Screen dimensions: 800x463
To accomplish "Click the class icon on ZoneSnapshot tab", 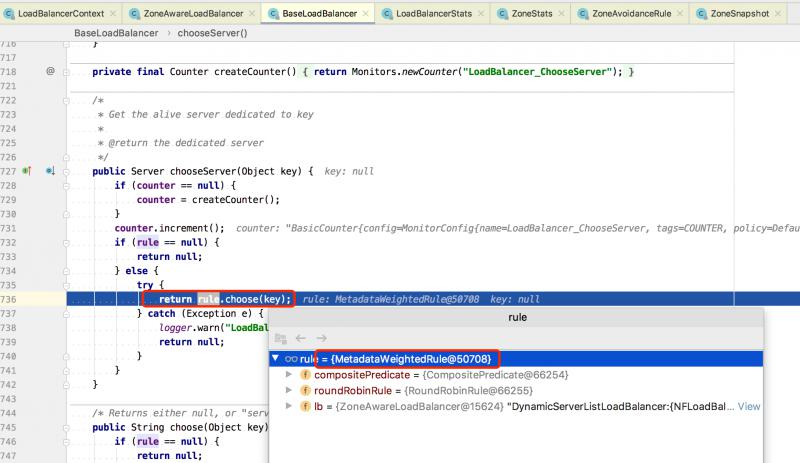I will 702,14.
